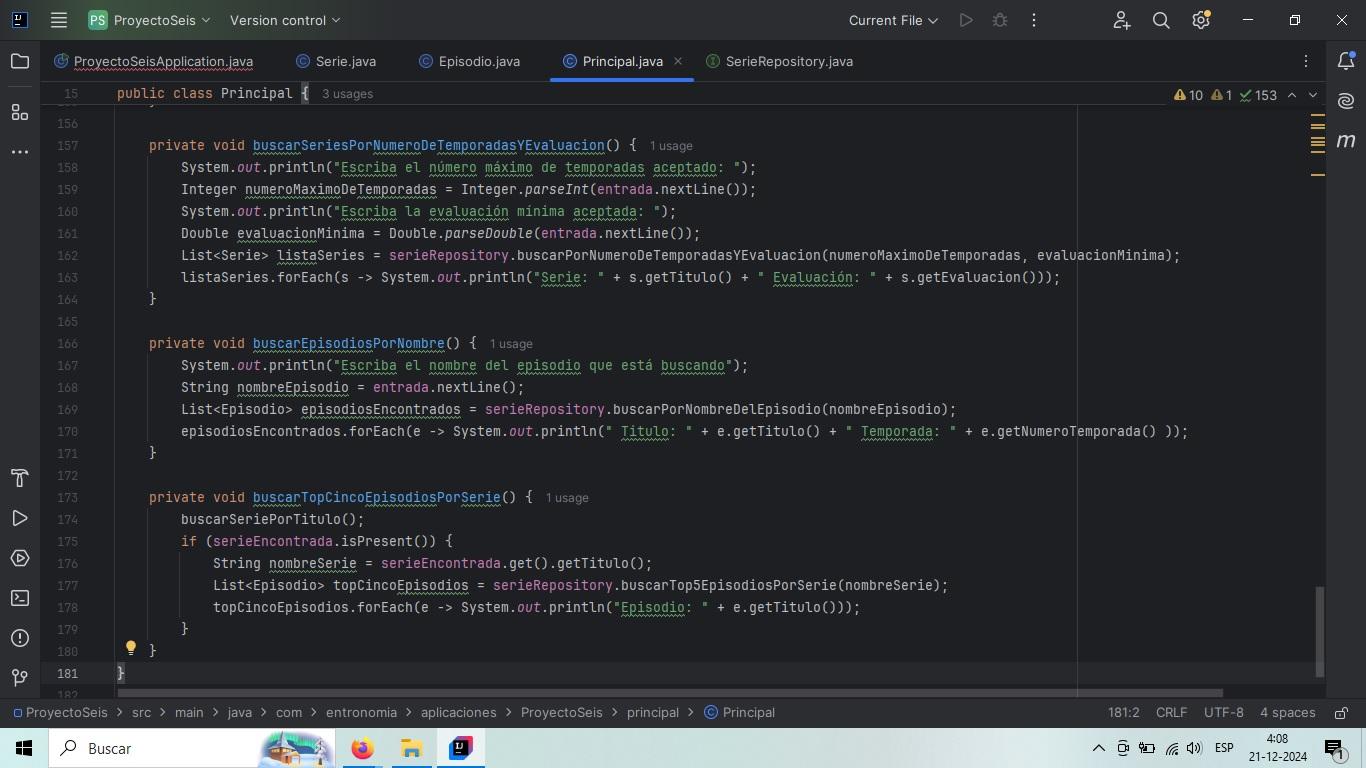
Task: Open Go to Line via 181:2 indicator
Action: 1123,713
